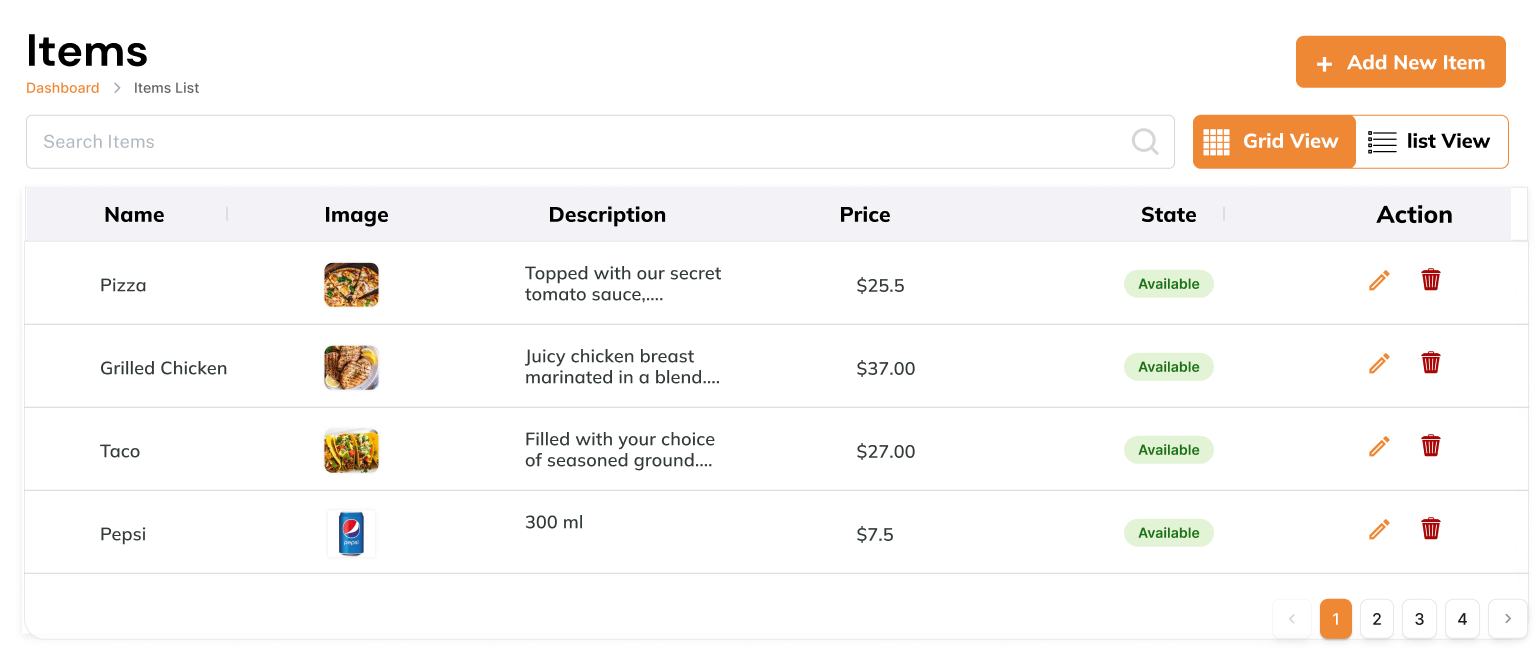The image size is (1539, 654).
Task: Toggle the Available state badge for Pizza
Action: (x=1168, y=284)
